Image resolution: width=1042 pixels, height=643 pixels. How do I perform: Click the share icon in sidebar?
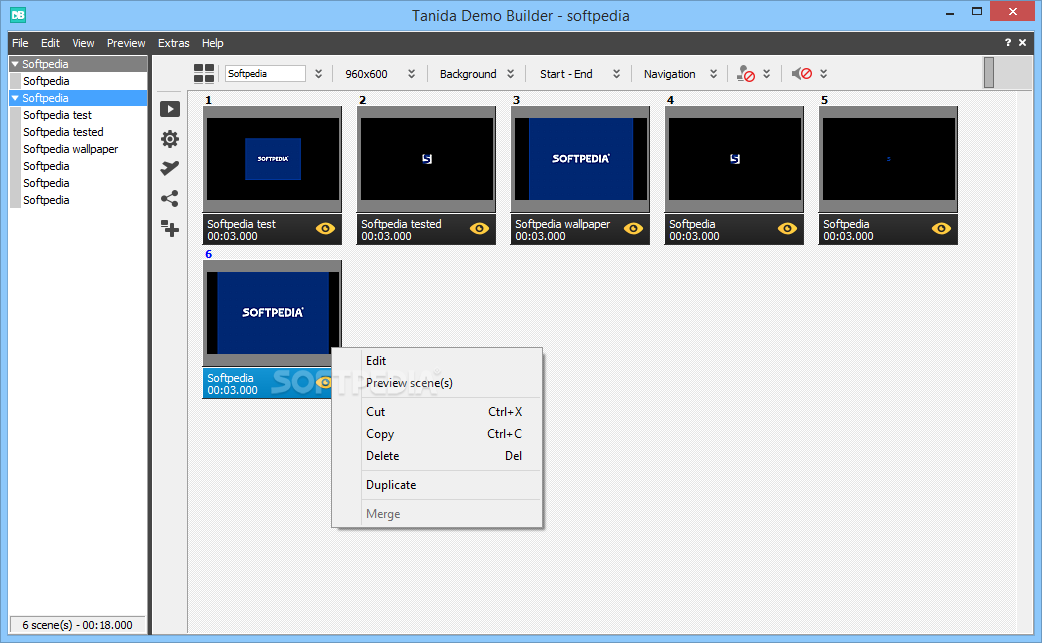click(x=170, y=199)
